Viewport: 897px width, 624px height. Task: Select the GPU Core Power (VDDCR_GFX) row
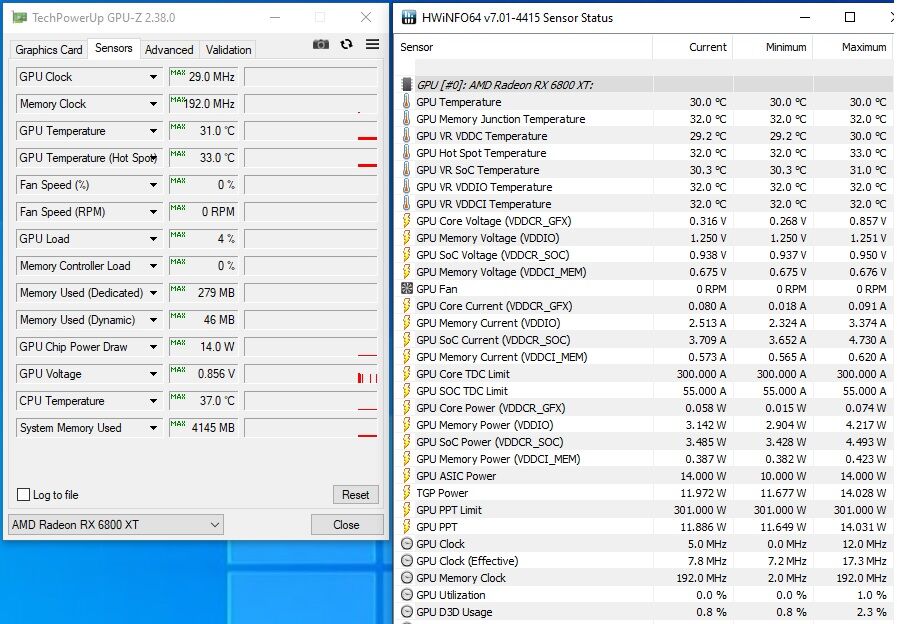(x=644, y=408)
